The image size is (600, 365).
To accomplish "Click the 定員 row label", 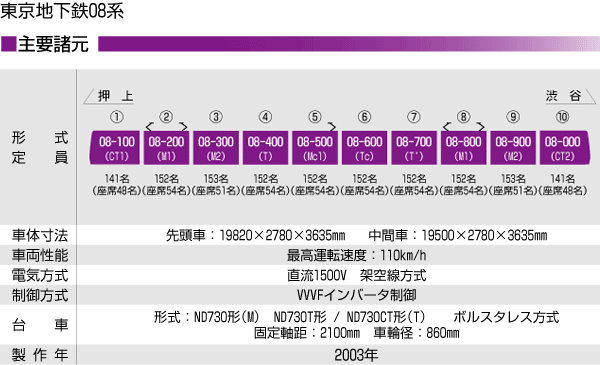I will (40, 157).
